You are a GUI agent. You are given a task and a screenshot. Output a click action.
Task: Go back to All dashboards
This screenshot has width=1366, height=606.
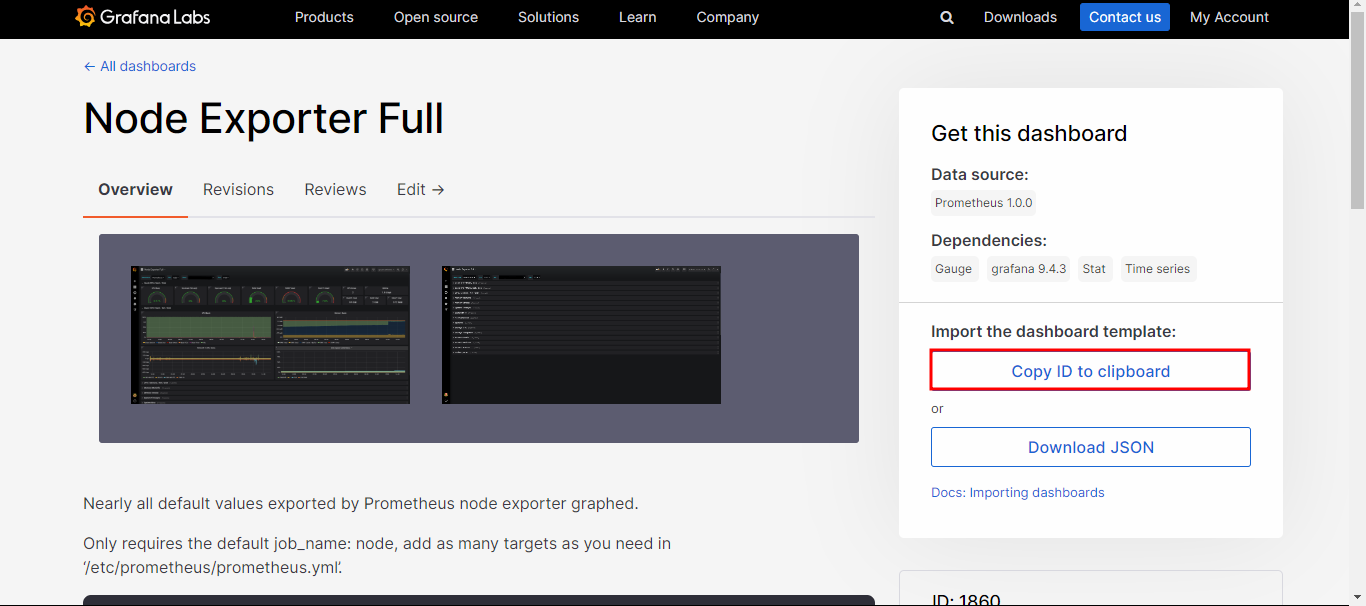click(140, 66)
